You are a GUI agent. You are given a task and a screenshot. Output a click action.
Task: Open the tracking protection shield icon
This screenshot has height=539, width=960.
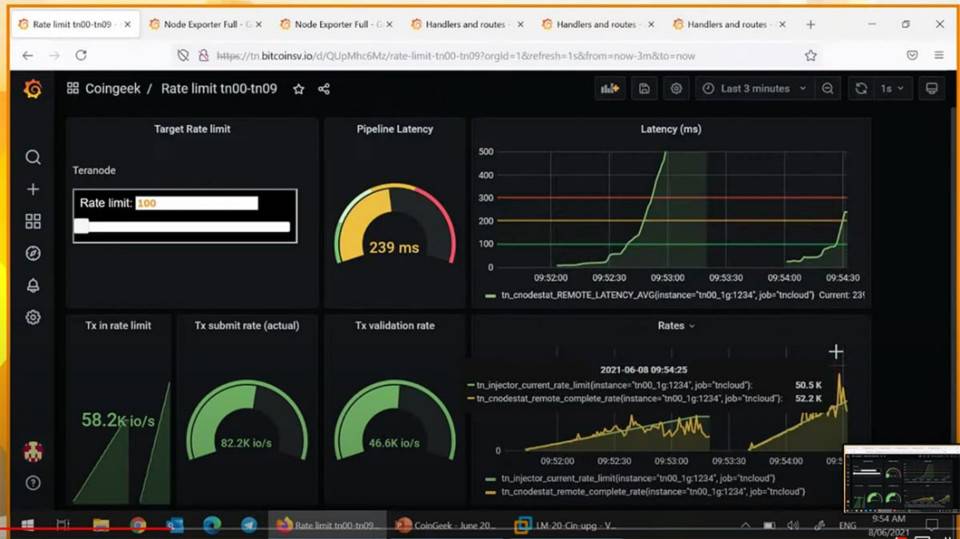click(183, 56)
